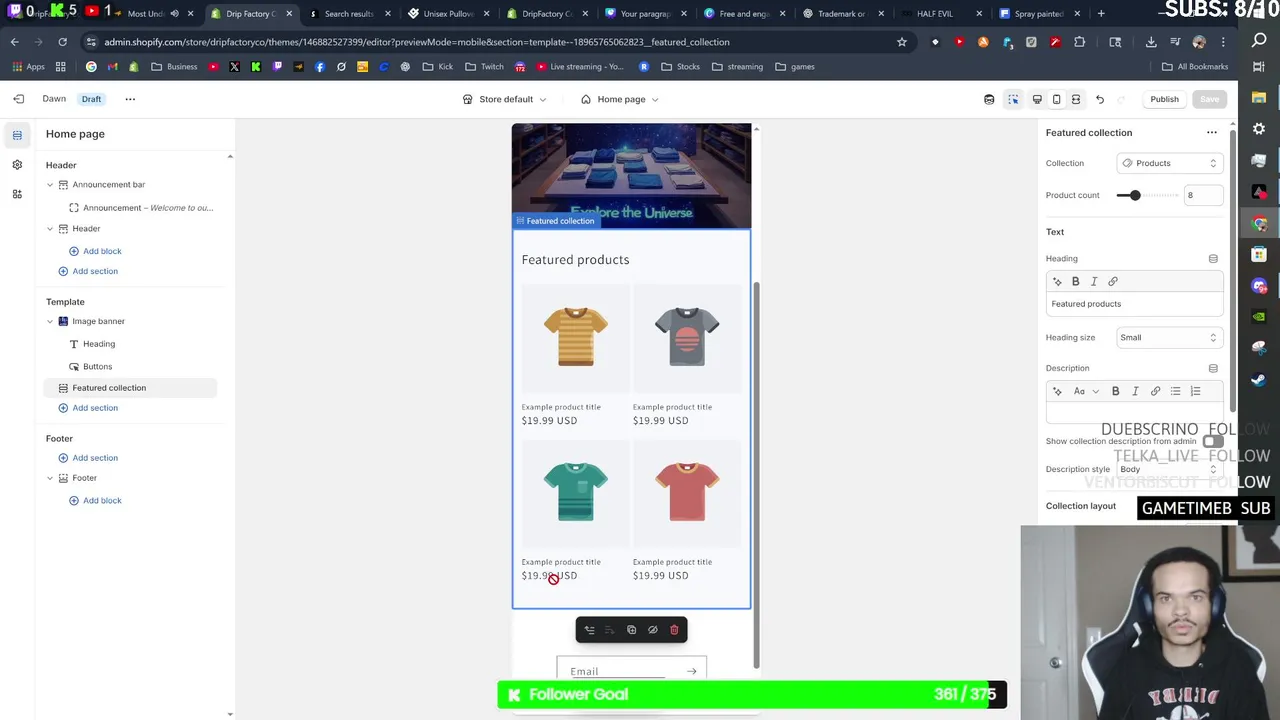Switch to fullscreen preview icon
1280x720 pixels.
[1076, 99]
